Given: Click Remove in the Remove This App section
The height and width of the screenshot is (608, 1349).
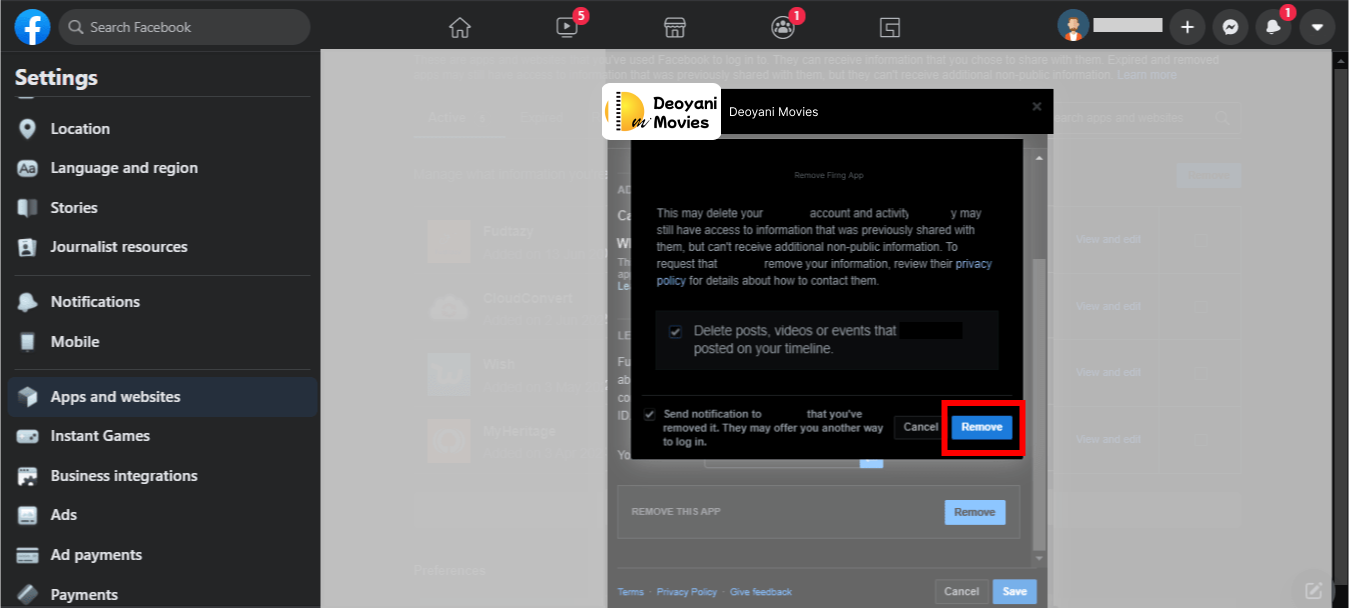Looking at the screenshot, I should tap(974, 512).
